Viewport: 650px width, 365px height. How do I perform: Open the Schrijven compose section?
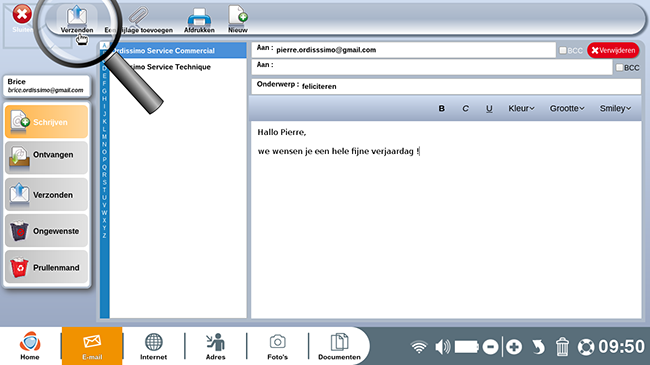tap(46, 122)
